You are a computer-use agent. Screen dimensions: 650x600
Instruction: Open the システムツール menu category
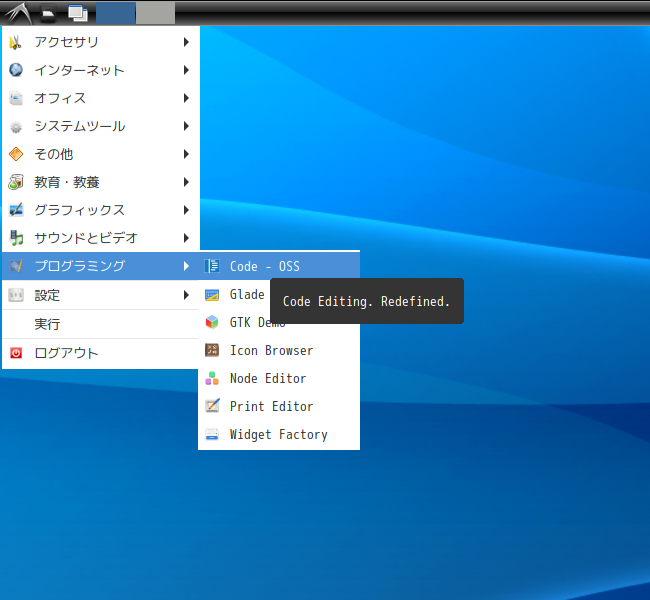pos(80,126)
